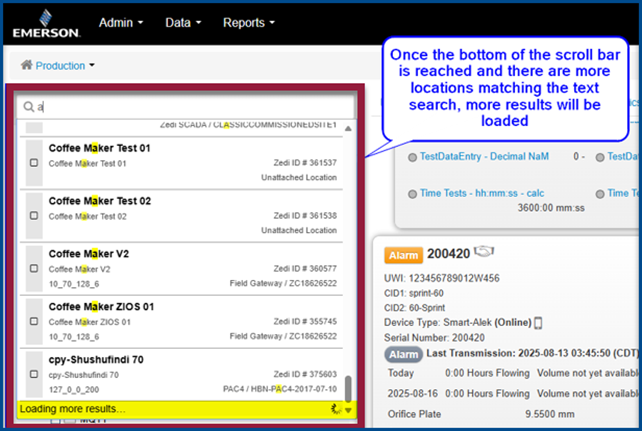This screenshot has height=431, width=642.
Task: Click Zedi ID # 375603 text
Action: [305, 374]
